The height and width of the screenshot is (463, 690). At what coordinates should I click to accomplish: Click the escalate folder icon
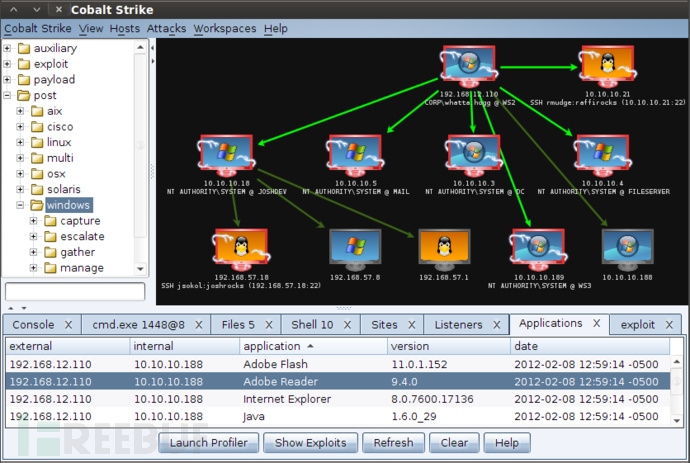pos(51,237)
